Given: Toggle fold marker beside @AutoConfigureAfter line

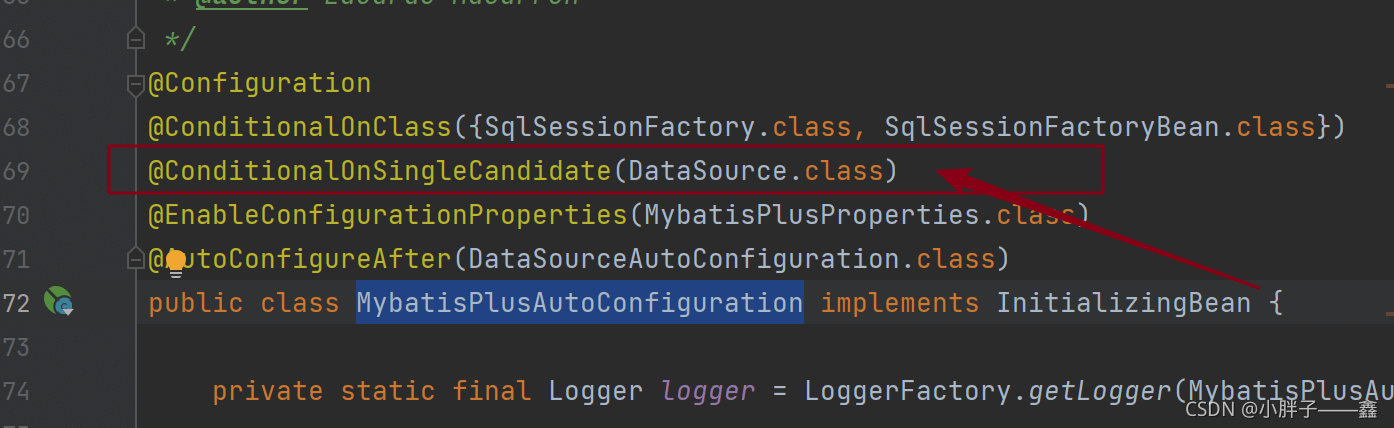Looking at the screenshot, I should pos(136,259).
